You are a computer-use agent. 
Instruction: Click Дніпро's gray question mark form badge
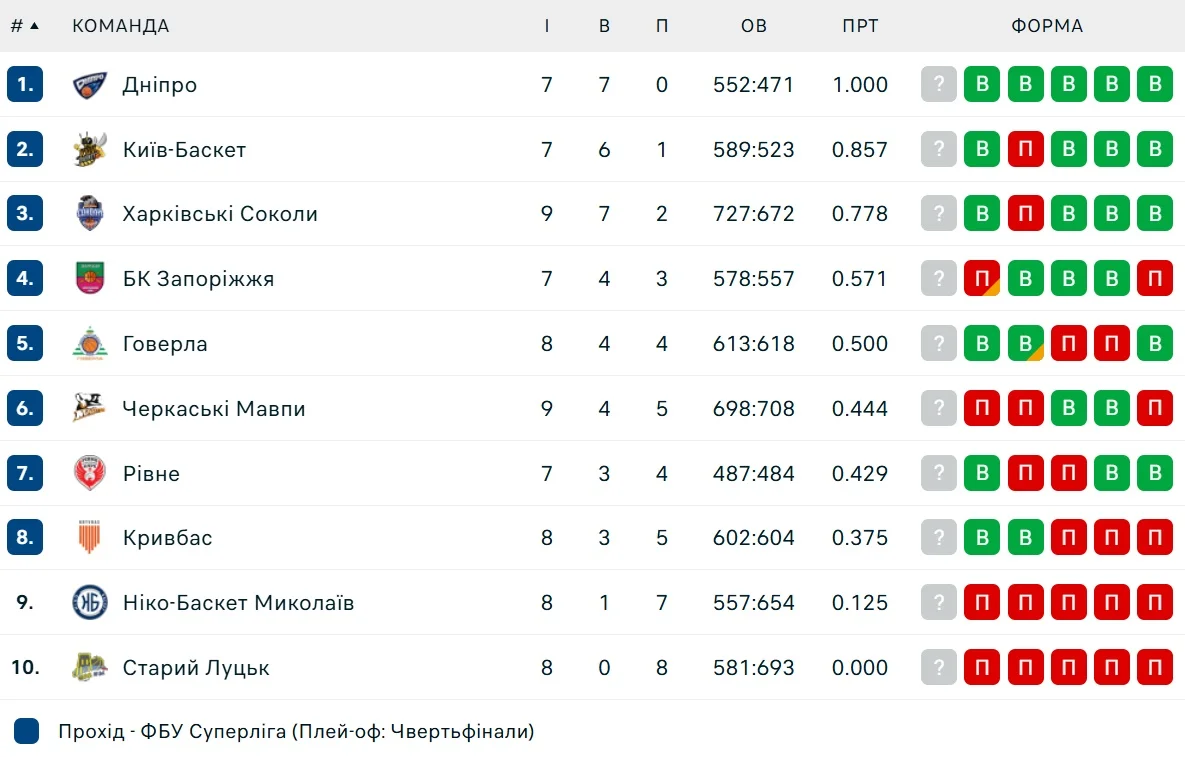[939, 85]
